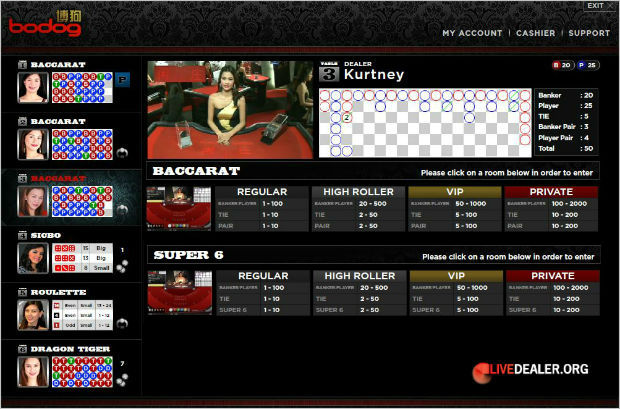This screenshot has height=409, width=620.
Task: Click the Total : 50 statistic
Action: pyautogui.click(x=565, y=149)
